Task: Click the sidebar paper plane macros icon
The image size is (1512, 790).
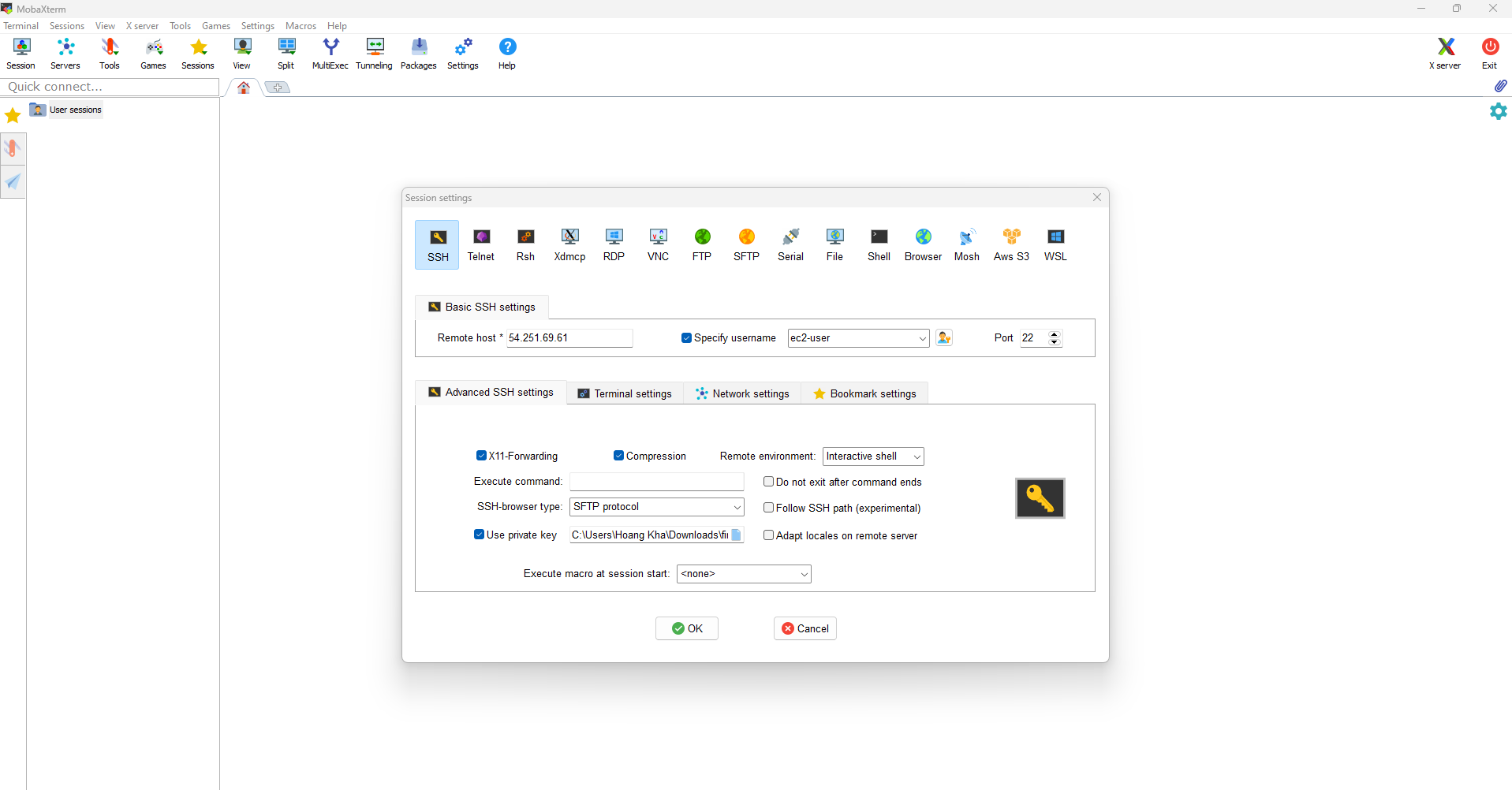Action: click(13, 182)
